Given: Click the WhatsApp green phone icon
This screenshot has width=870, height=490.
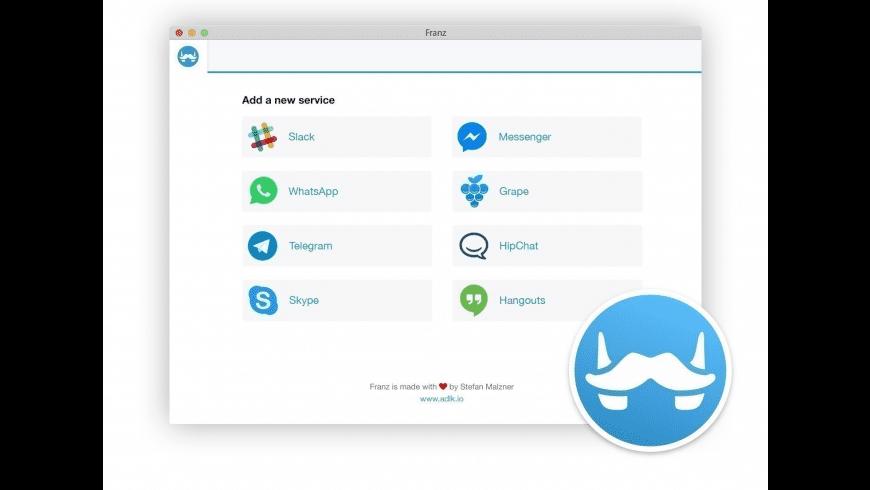Looking at the screenshot, I should (263, 190).
